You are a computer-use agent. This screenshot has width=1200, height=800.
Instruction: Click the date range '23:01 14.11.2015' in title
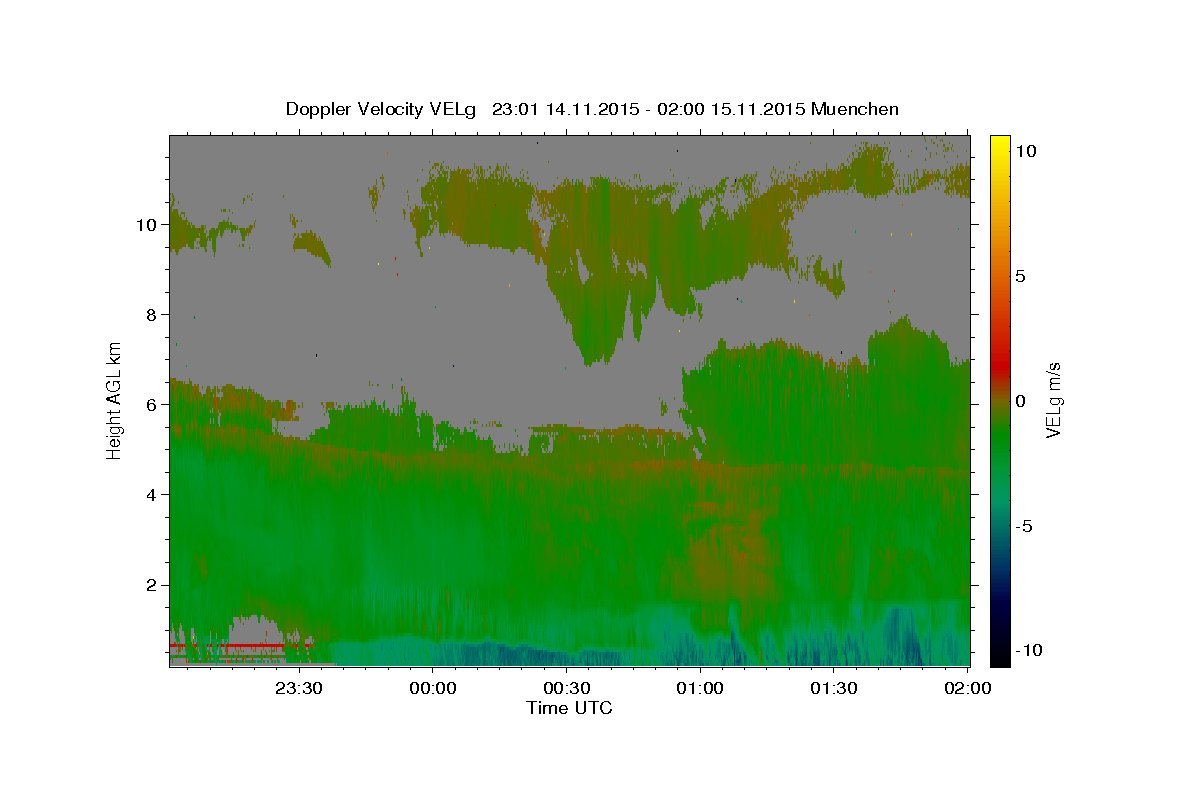[x=564, y=109]
